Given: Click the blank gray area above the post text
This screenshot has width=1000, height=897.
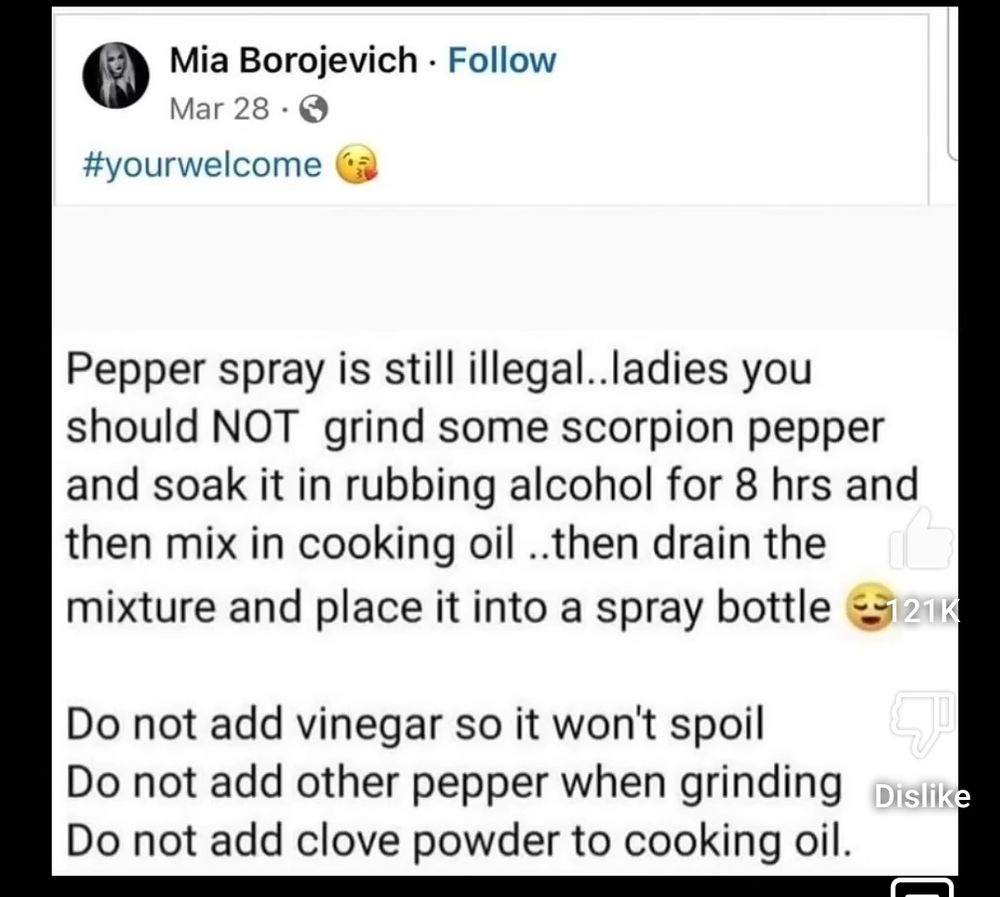Looking at the screenshot, I should (505, 268).
